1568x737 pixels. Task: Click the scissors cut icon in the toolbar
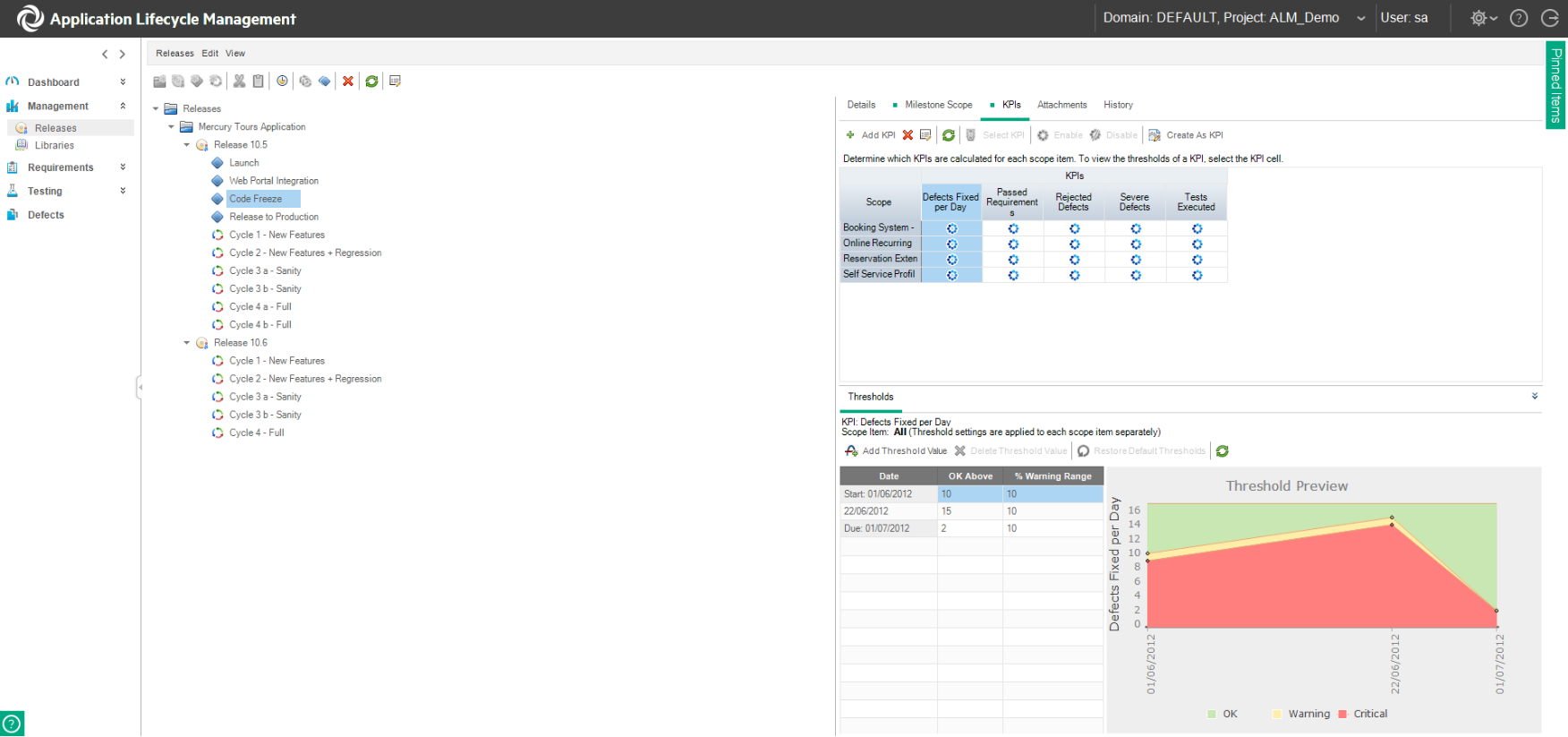coord(239,81)
